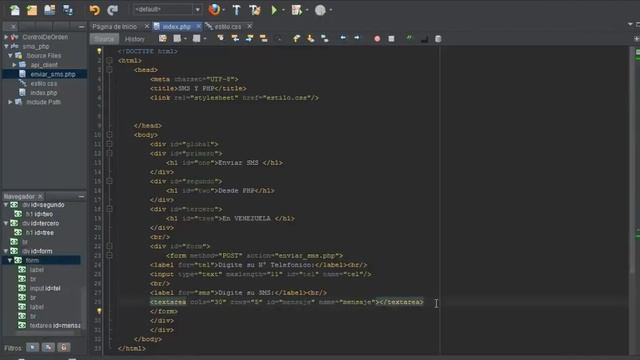
Task: Collapse div id=segundo in Navigator
Action: pyautogui.click(x=6, y=205)
